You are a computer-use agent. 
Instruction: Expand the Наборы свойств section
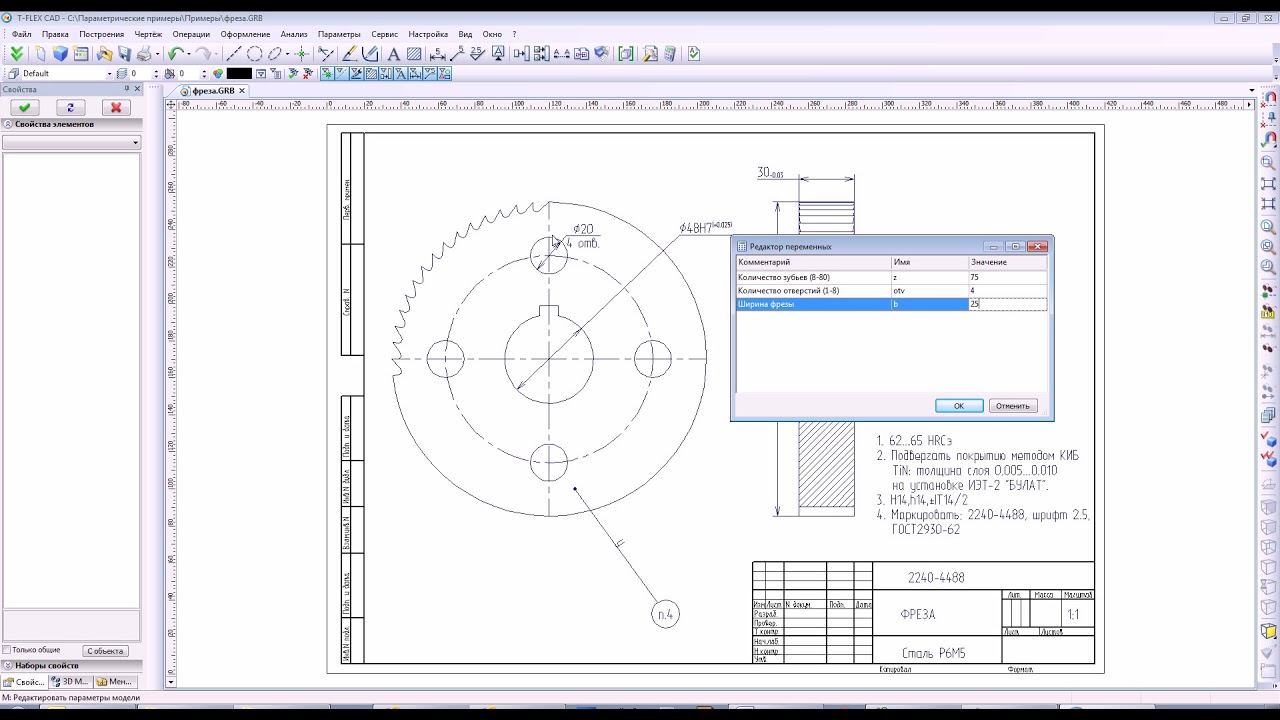7,665
